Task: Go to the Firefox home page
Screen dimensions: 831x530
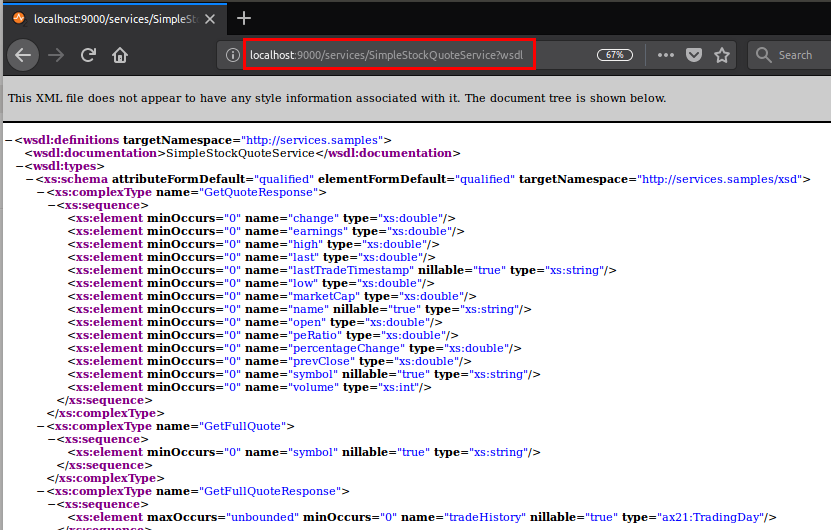Action: (119, 55)
